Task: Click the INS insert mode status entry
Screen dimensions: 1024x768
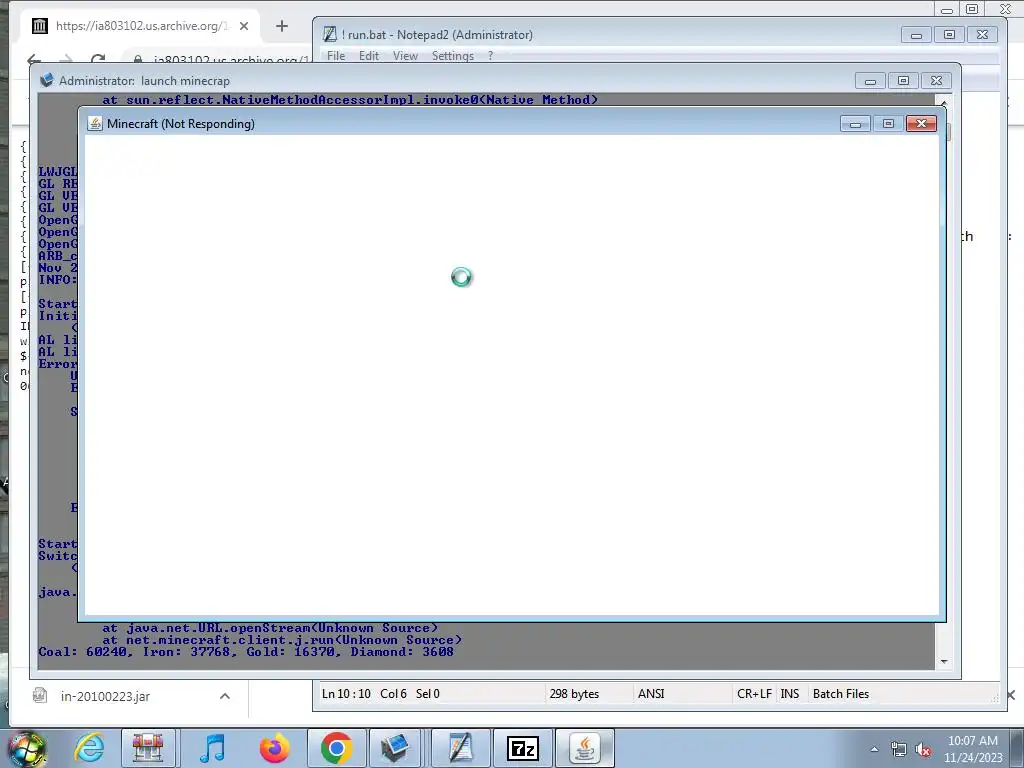Action: pyautogui.click(x=790, y=694)
